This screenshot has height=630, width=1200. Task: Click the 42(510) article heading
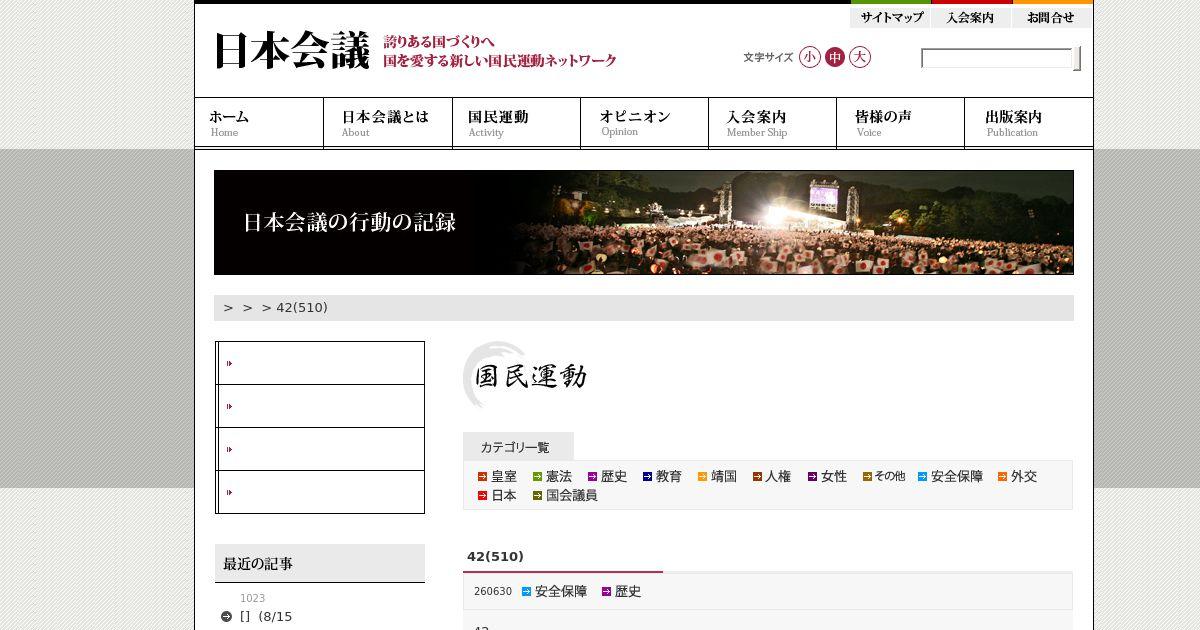(x=495, y=557)
